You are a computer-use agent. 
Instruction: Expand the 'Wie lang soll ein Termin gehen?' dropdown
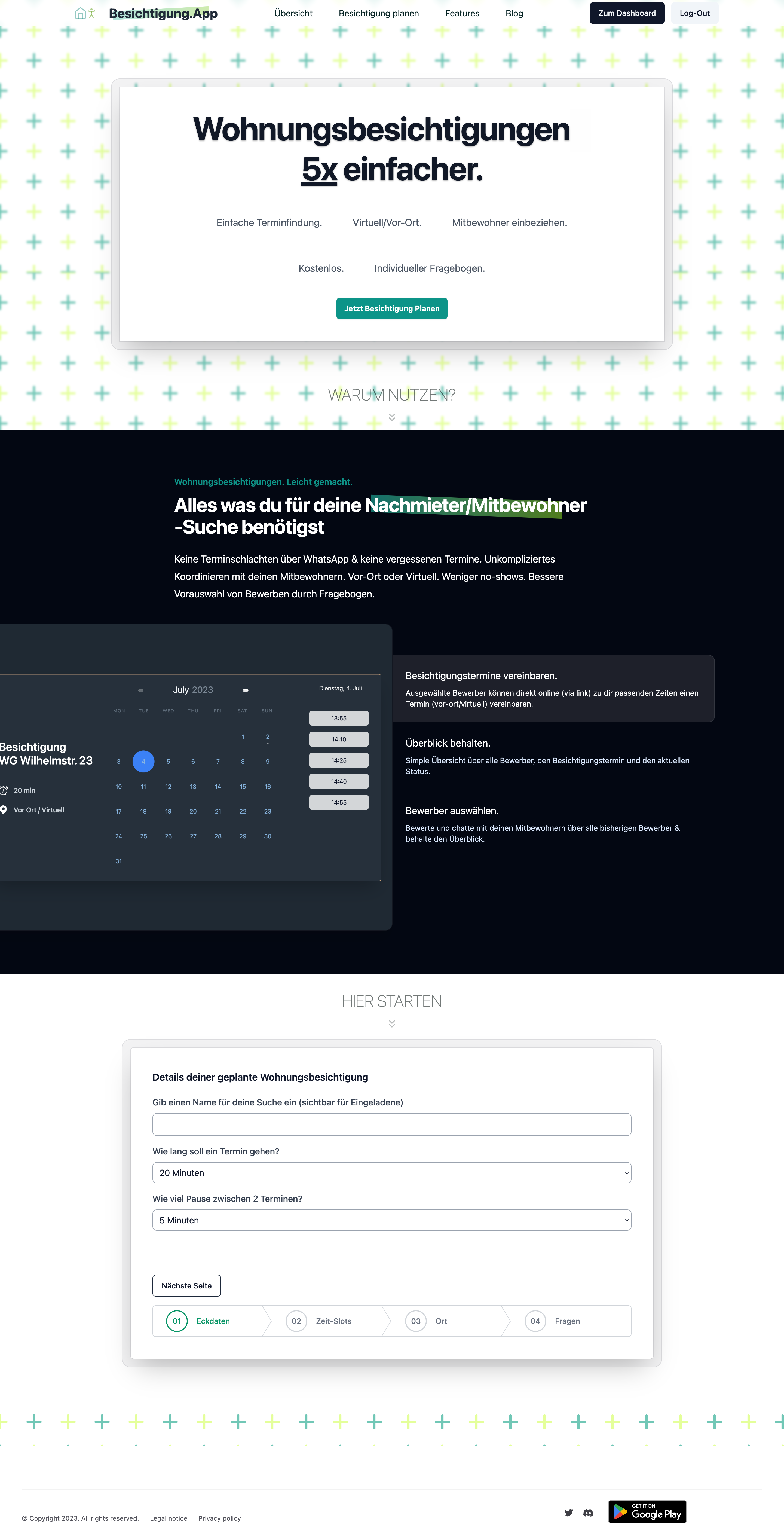coord(392,1172)
